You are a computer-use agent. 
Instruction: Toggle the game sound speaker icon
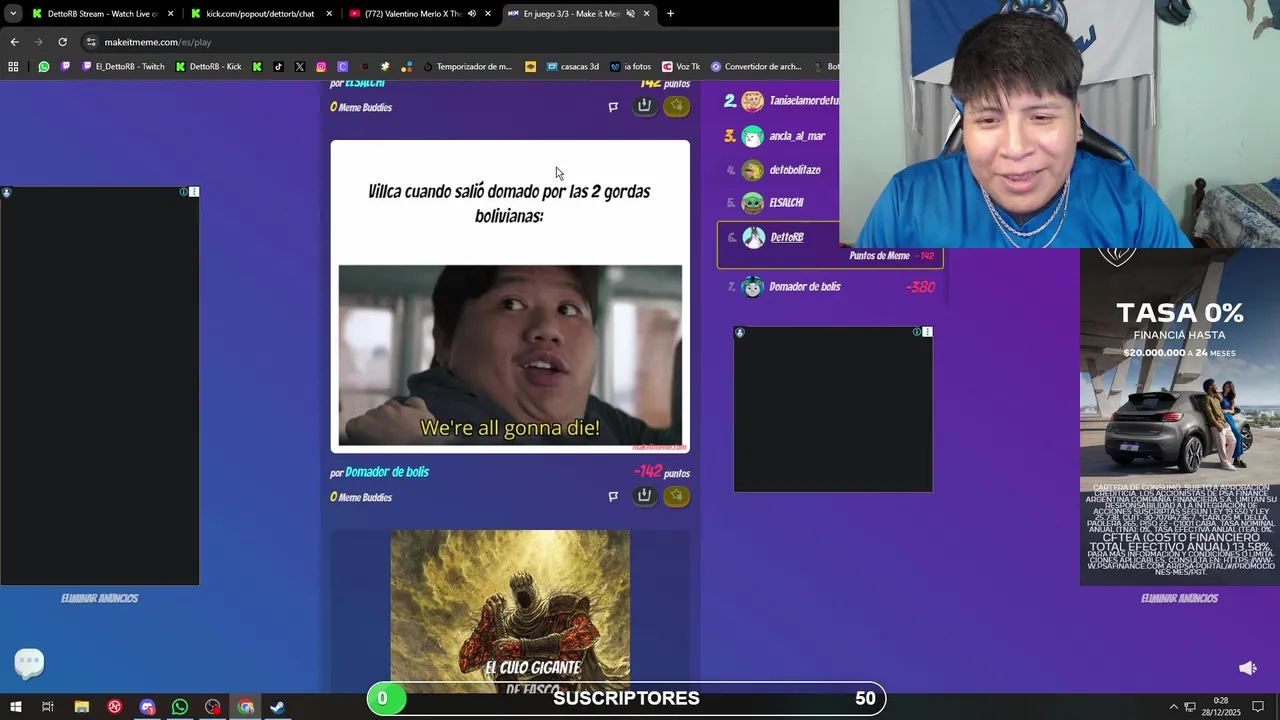[x=1247, y=668]
